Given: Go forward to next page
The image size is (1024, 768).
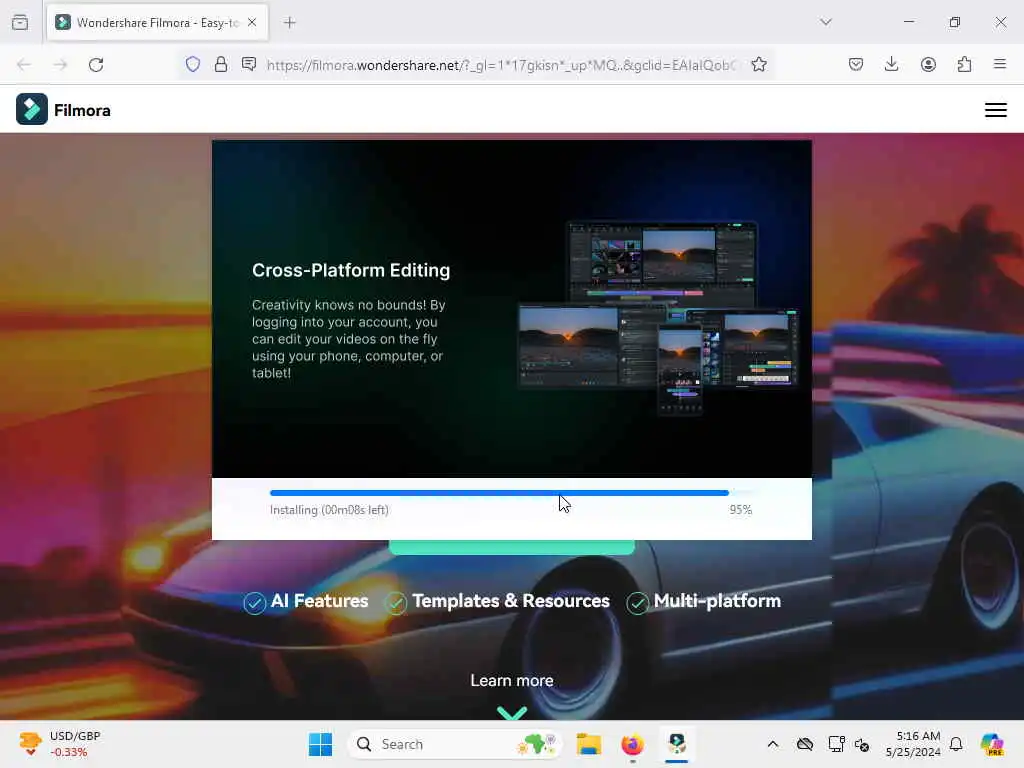Looking at the screenshot, I should 60,65.
